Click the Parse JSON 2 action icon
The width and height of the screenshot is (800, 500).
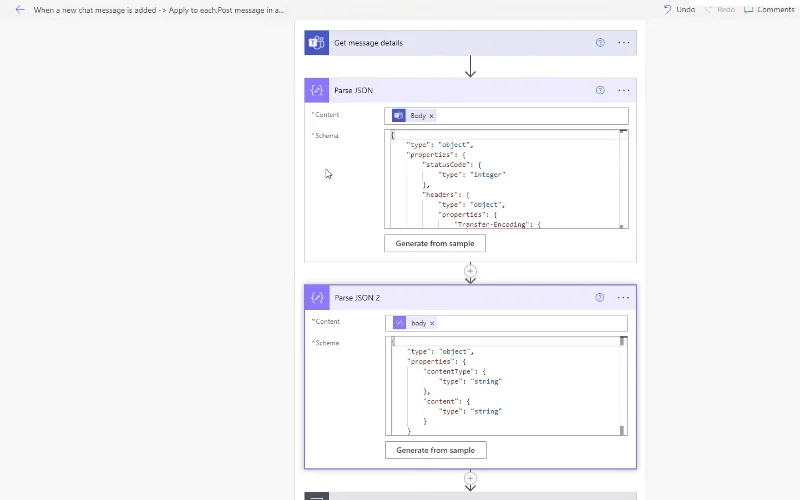(x=317, y=297)
